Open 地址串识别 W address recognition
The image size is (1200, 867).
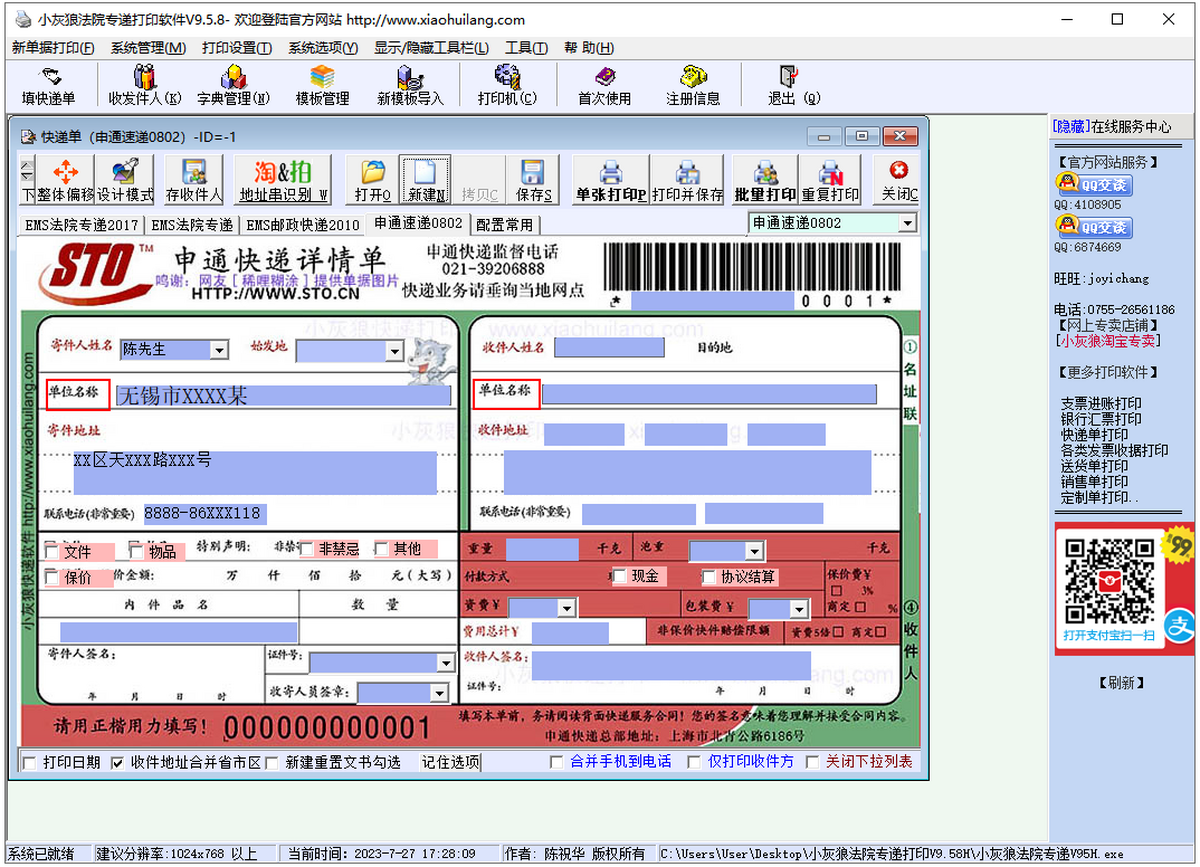283,181
